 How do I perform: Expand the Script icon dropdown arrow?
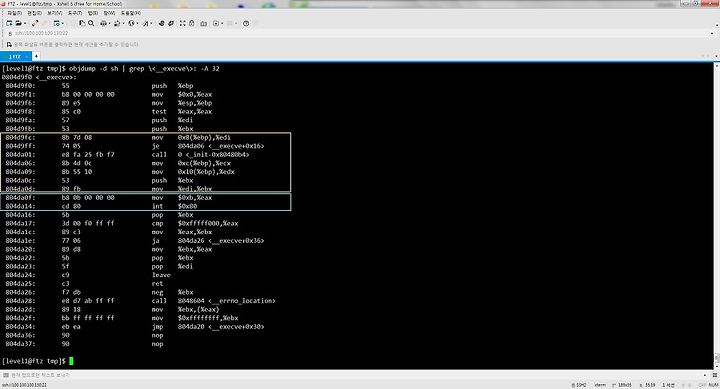click(222, 23)
